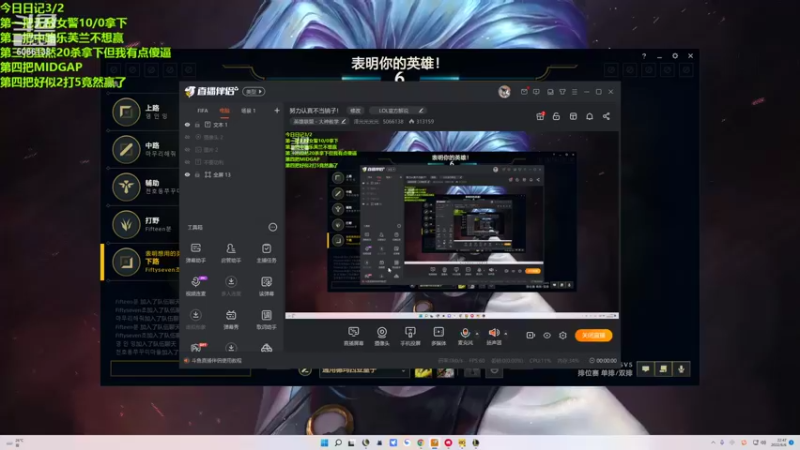Viewport: 800px width, 450px height.
Task: Collapse the 工具箱 toolbox with circle button
Action: 273,227
